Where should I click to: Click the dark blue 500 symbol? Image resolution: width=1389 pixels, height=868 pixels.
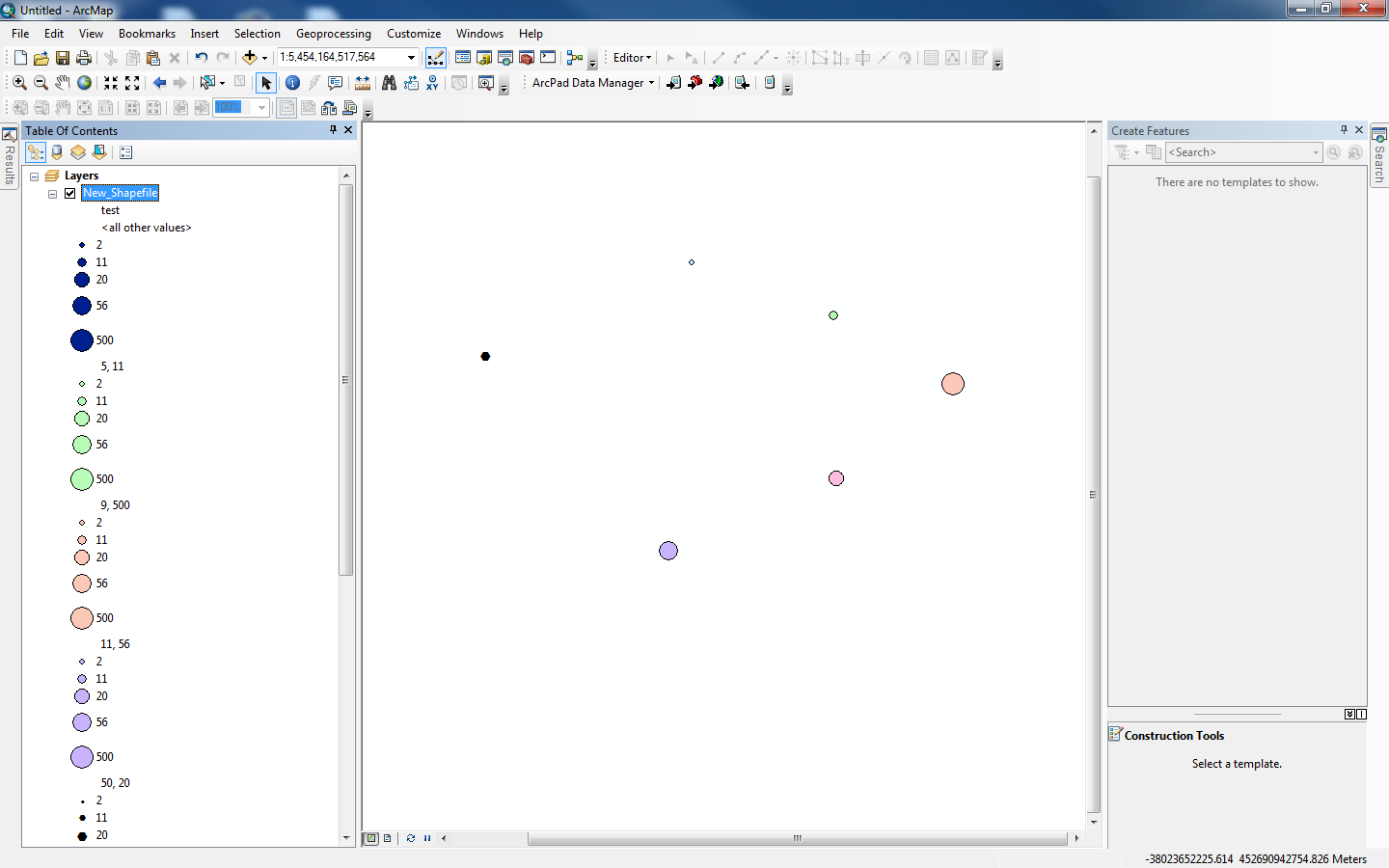tap(82, 340)
